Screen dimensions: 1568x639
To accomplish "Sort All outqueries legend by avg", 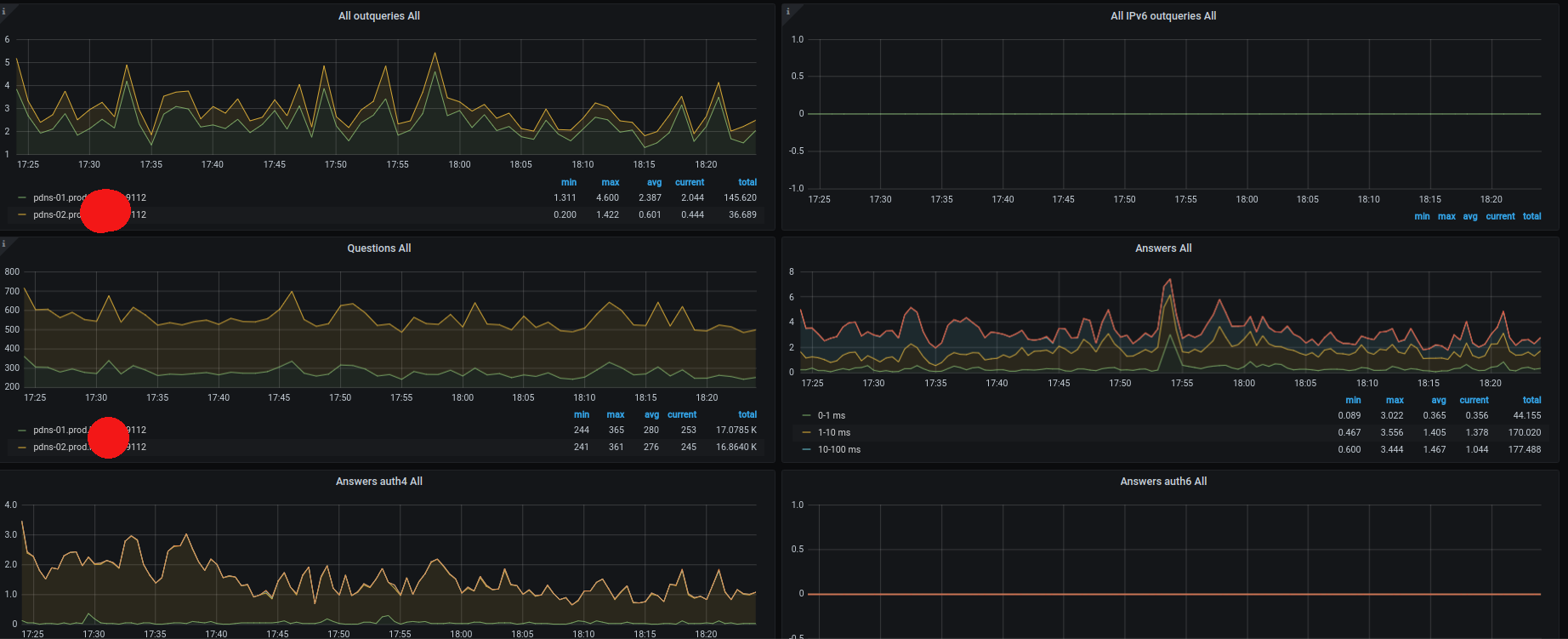I will [654, 182].
